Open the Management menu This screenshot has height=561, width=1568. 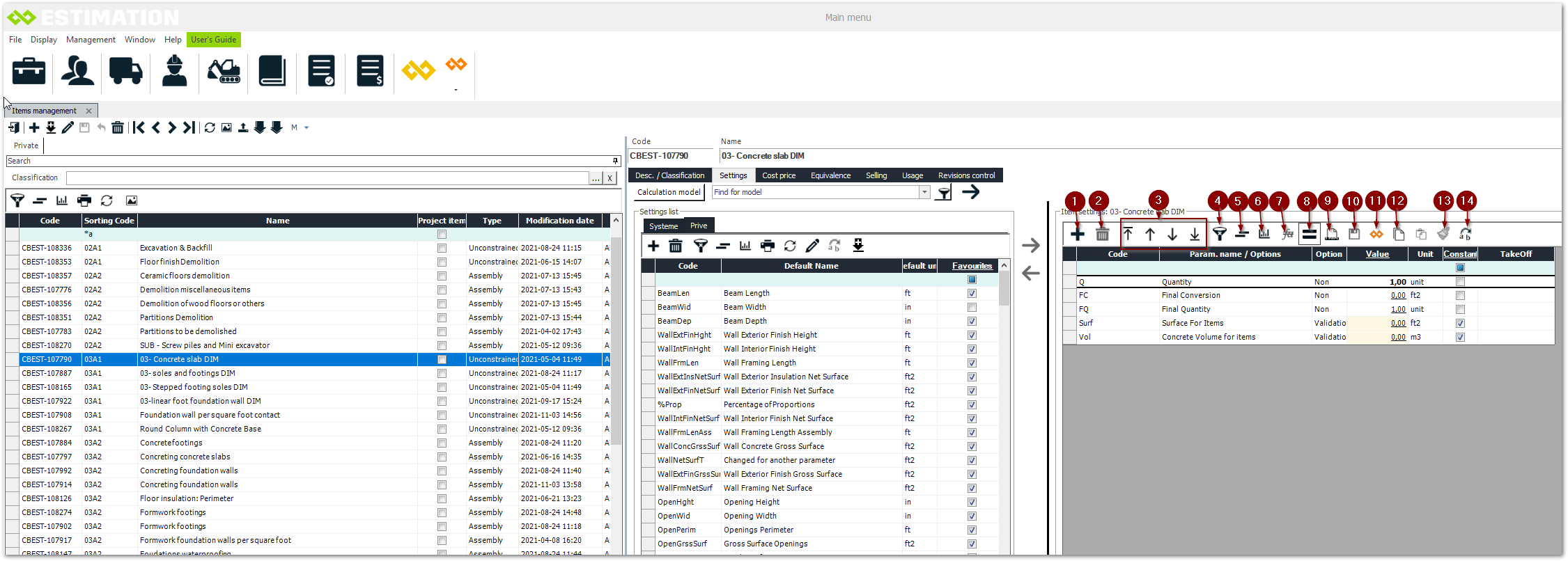(91, 40)
